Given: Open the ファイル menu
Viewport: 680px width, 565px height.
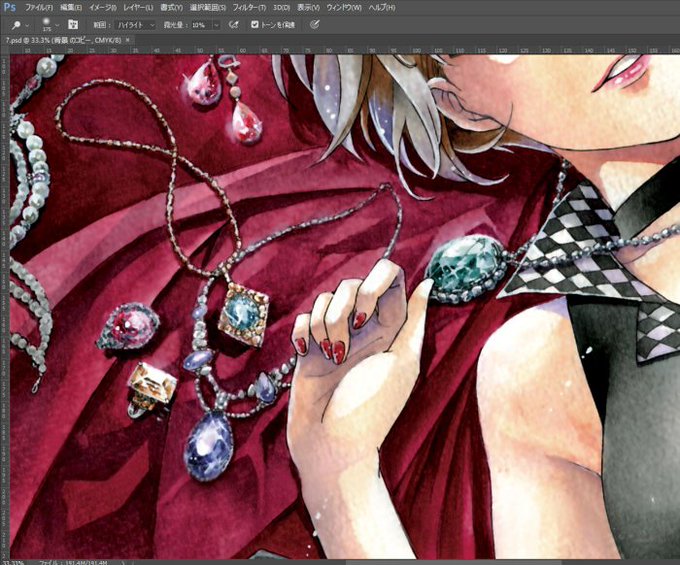Looking at the screenshot, I should click(x=39, y=8).
